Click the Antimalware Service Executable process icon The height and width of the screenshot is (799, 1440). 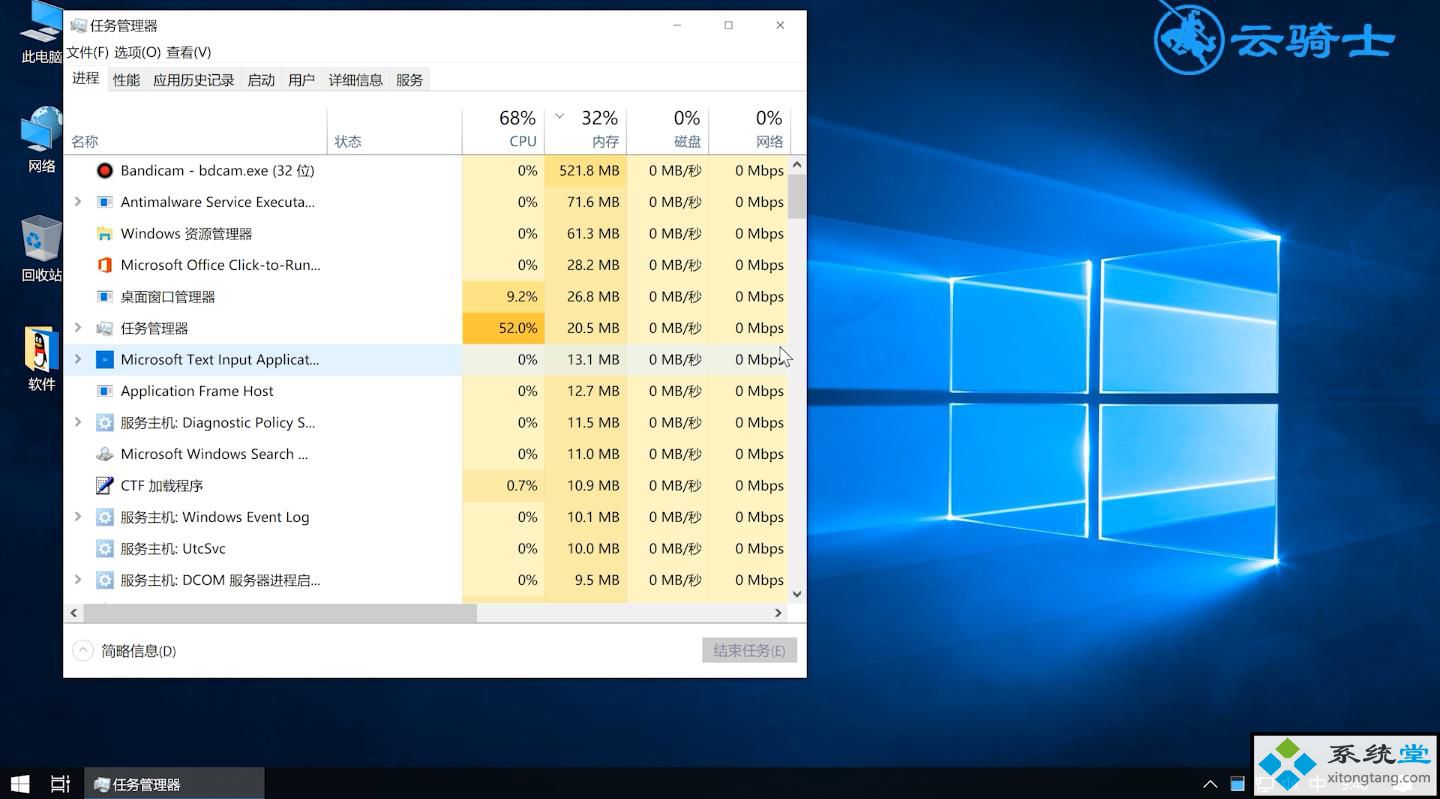[x=104, y=202]
